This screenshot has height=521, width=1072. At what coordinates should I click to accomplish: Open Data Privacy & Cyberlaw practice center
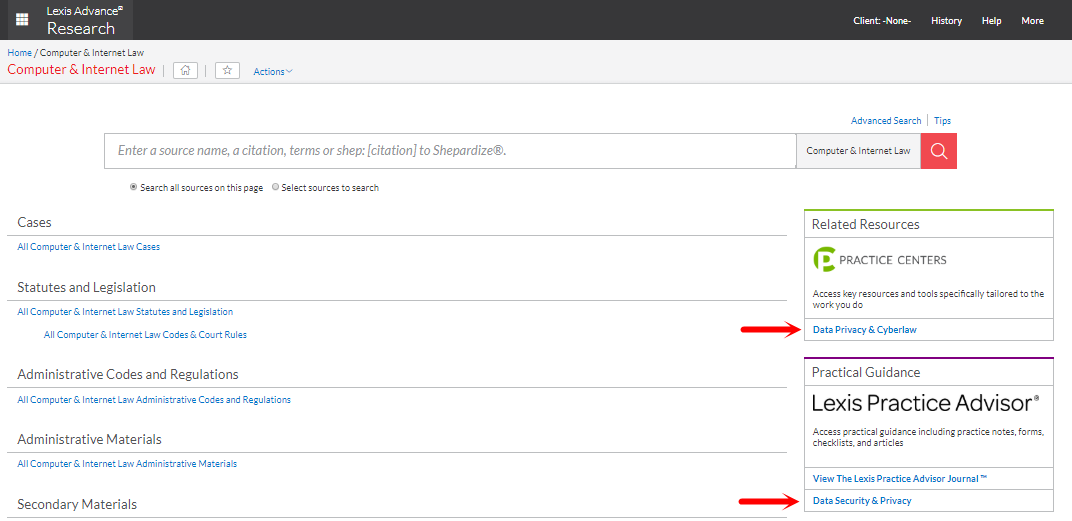pyautogui.click(x=864, y=330)
